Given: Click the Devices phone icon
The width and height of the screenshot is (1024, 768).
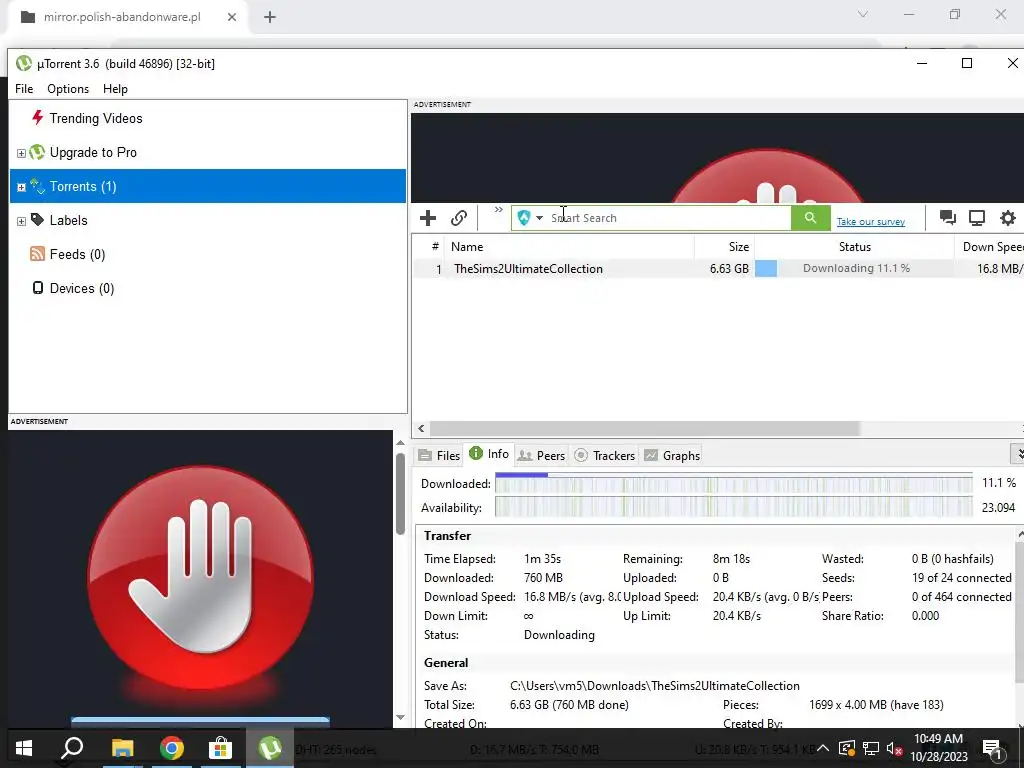Looking at the screenshot, I should tap(38, 288).
